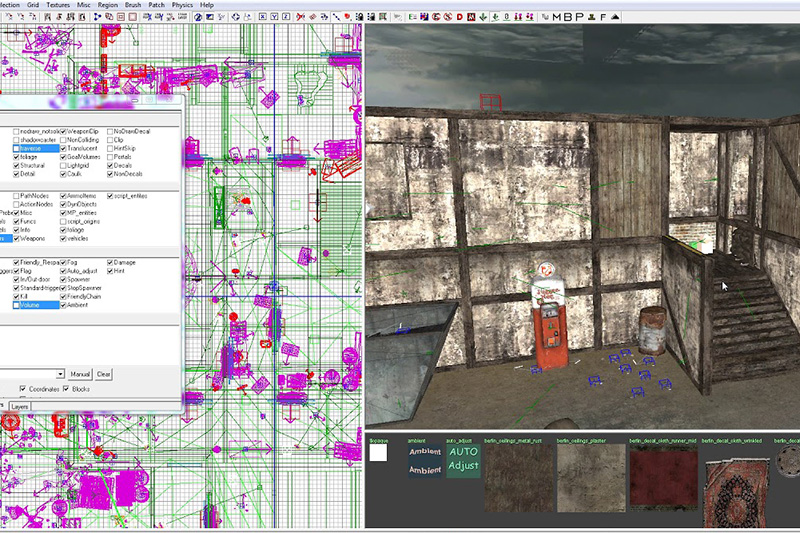Uncheck the Coordinates checkbox
This screenshot has width=800, height=533.
tap(22, 389)
